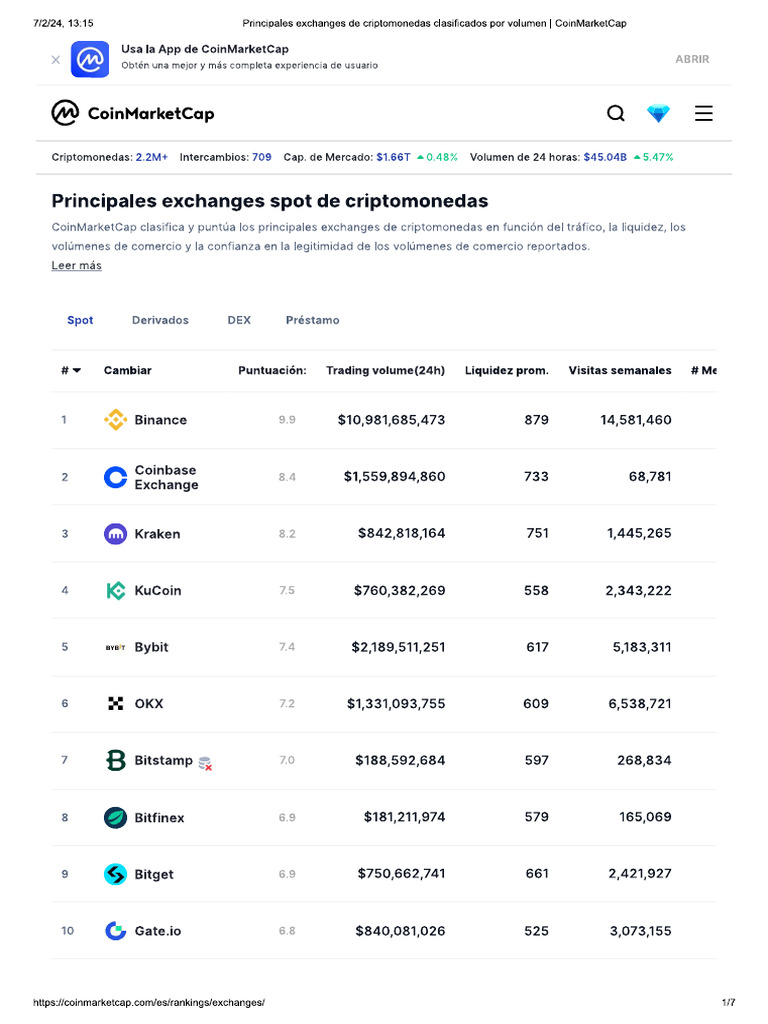The height and width of the screenshot is (1024, 768).
Task: Click the blue diamond icon
Action: [x=658, y=114]
